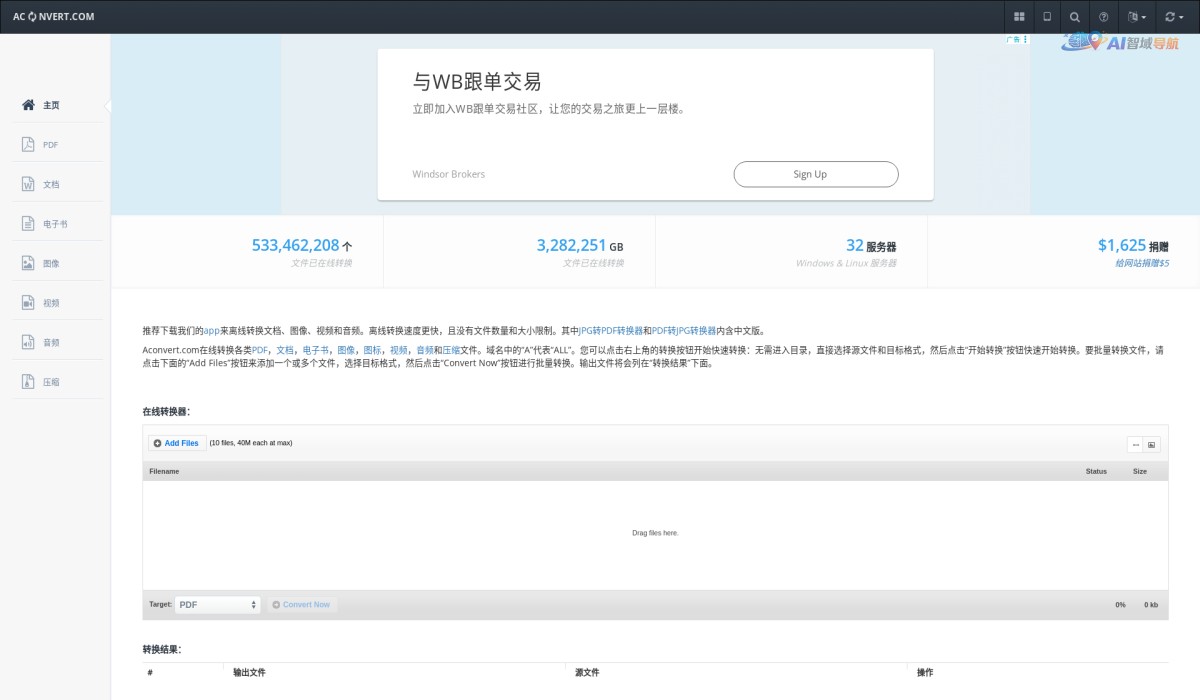Switch to list view in the file panel
Screen dimensions: 1200x700
(x=1135, y=444)
